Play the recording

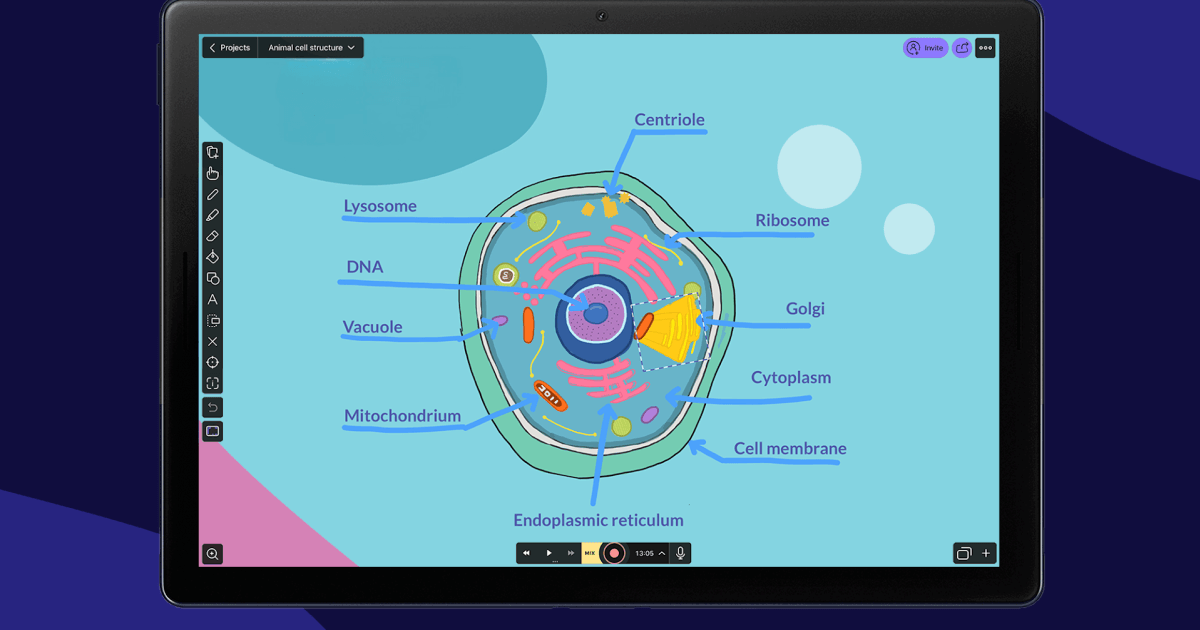pos(549,553)
